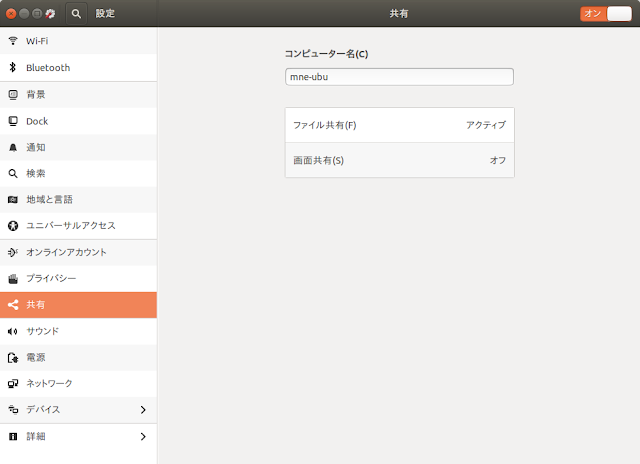Close the settings window
Screen dimensions: 640x464
pos(11,14)
